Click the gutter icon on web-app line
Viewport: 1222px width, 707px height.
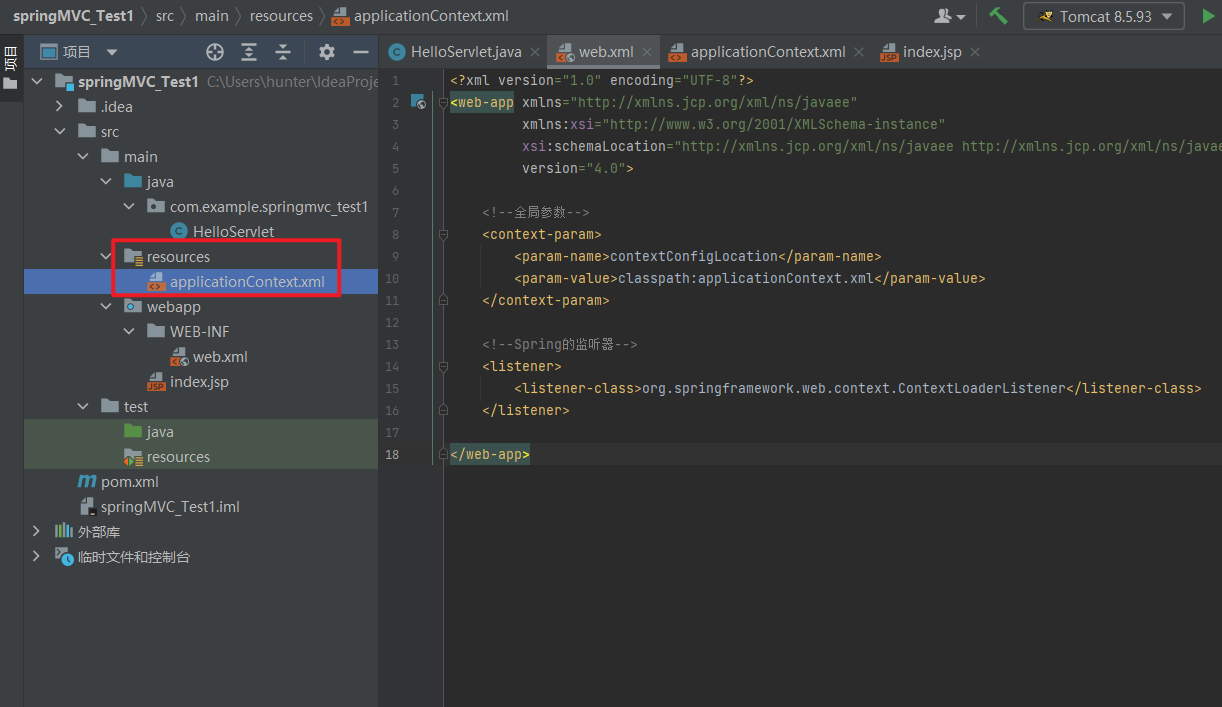click(x=420, y=102)
